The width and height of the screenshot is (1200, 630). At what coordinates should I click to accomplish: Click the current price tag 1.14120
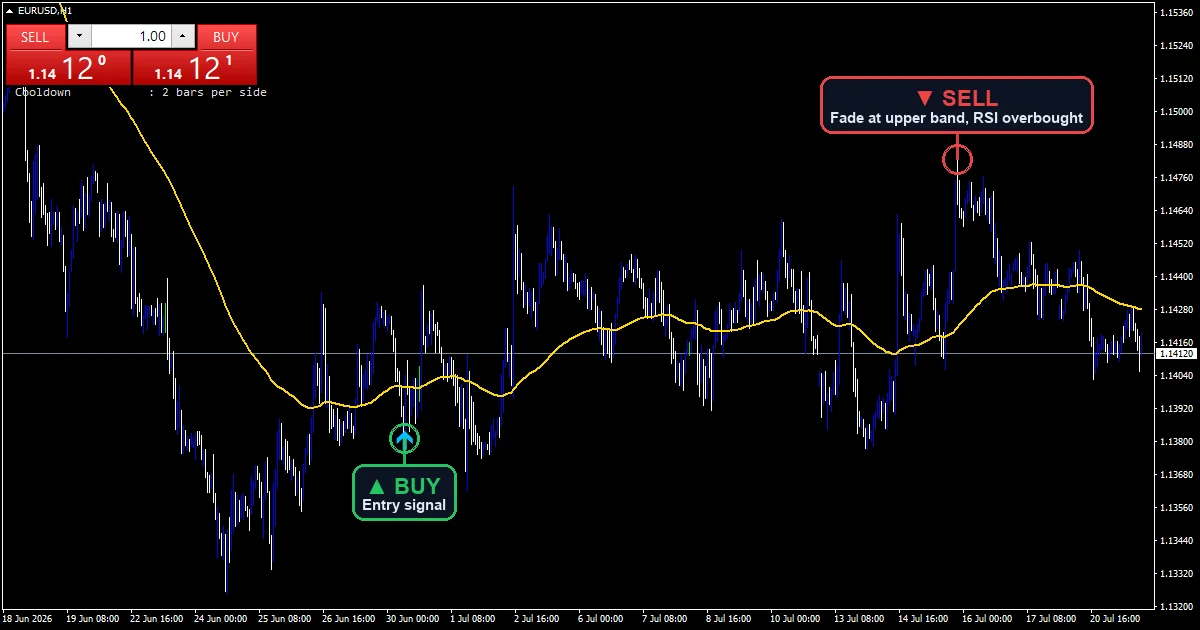[x=1175, y=354]
